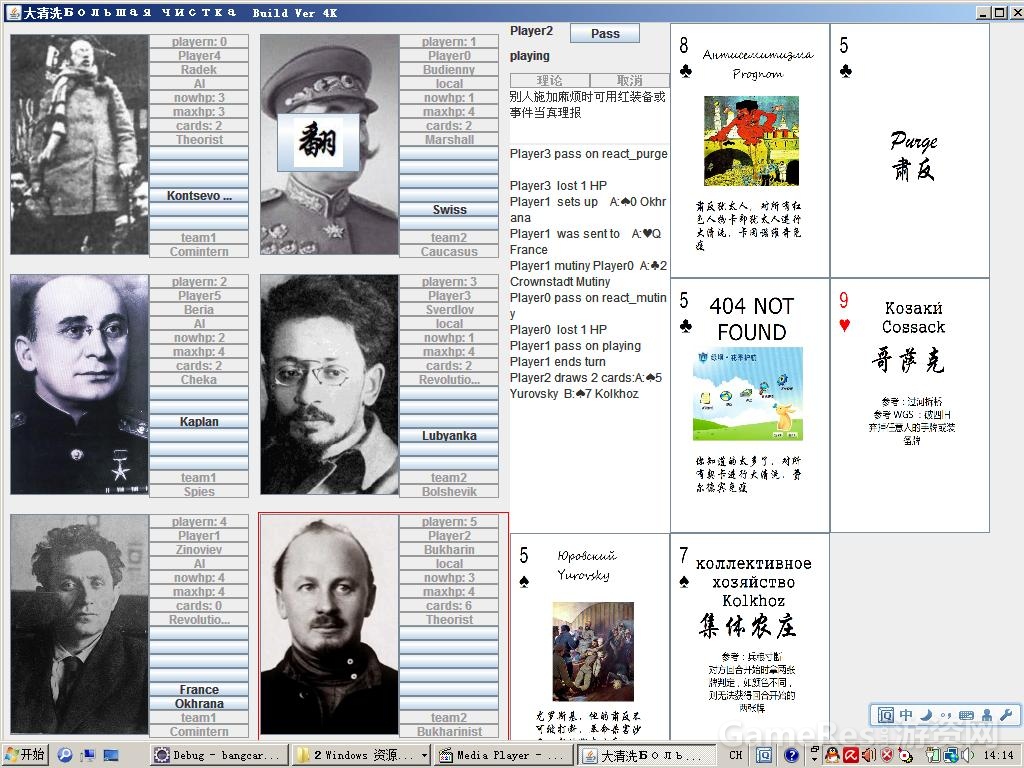Image resolution: width=1024 pixels, height=768 pixels.
Task: Click the 'nowhp: 4' label of Zinoviev
Action: (199, 577)
